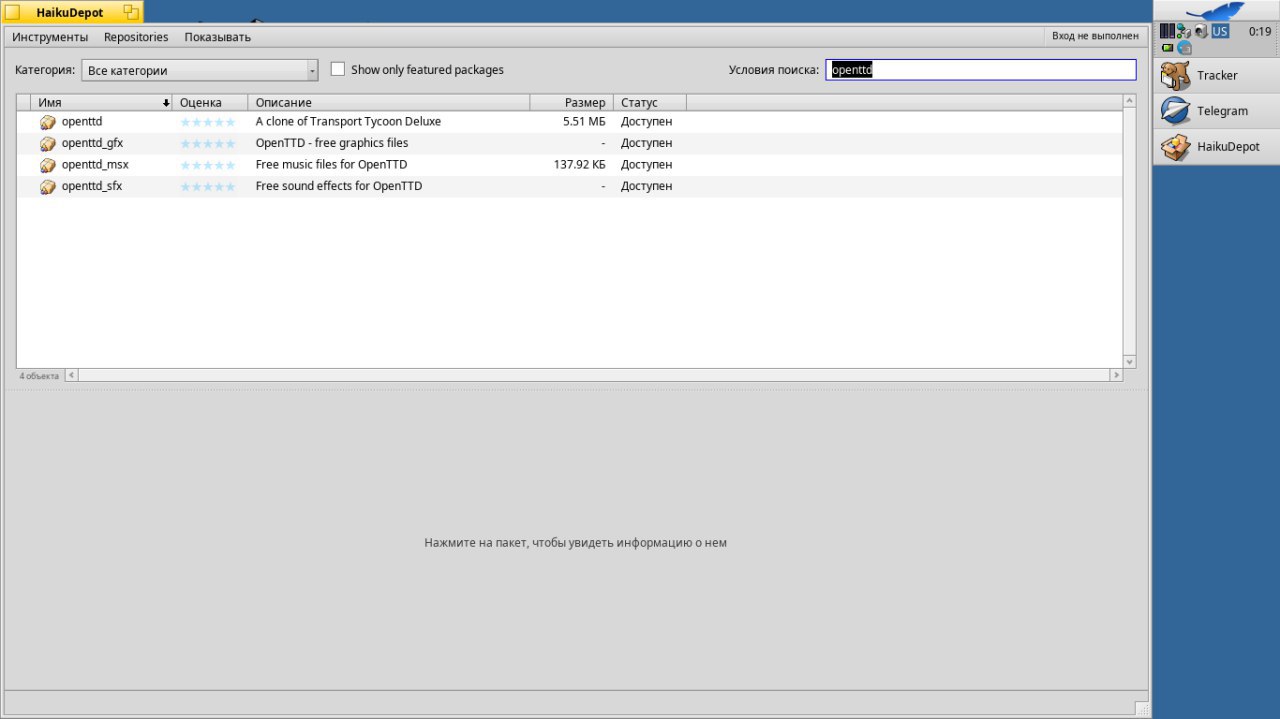Click 'A clone of Transport Tycoon Deluxe' description
This screenshot has width=1280, height=719.
[348, 122]
